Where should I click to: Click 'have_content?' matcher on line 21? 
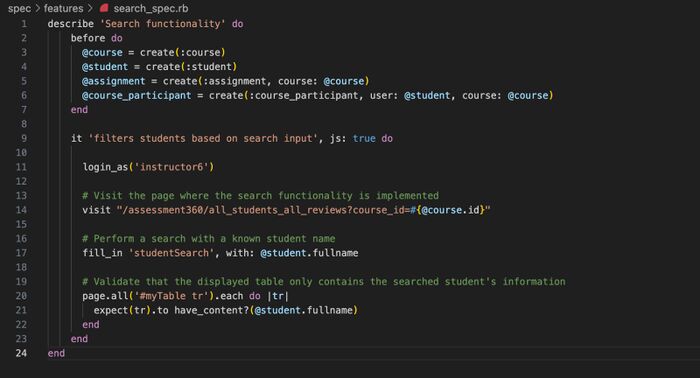coord(212,310)
